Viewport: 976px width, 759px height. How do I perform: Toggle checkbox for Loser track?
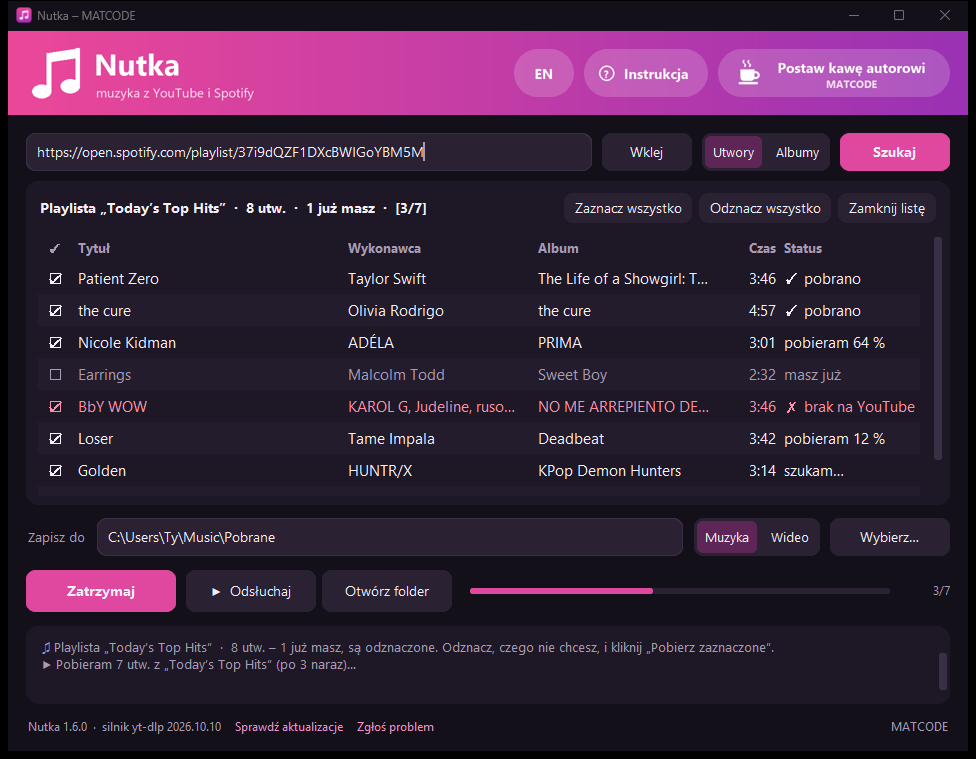point(55,439)
